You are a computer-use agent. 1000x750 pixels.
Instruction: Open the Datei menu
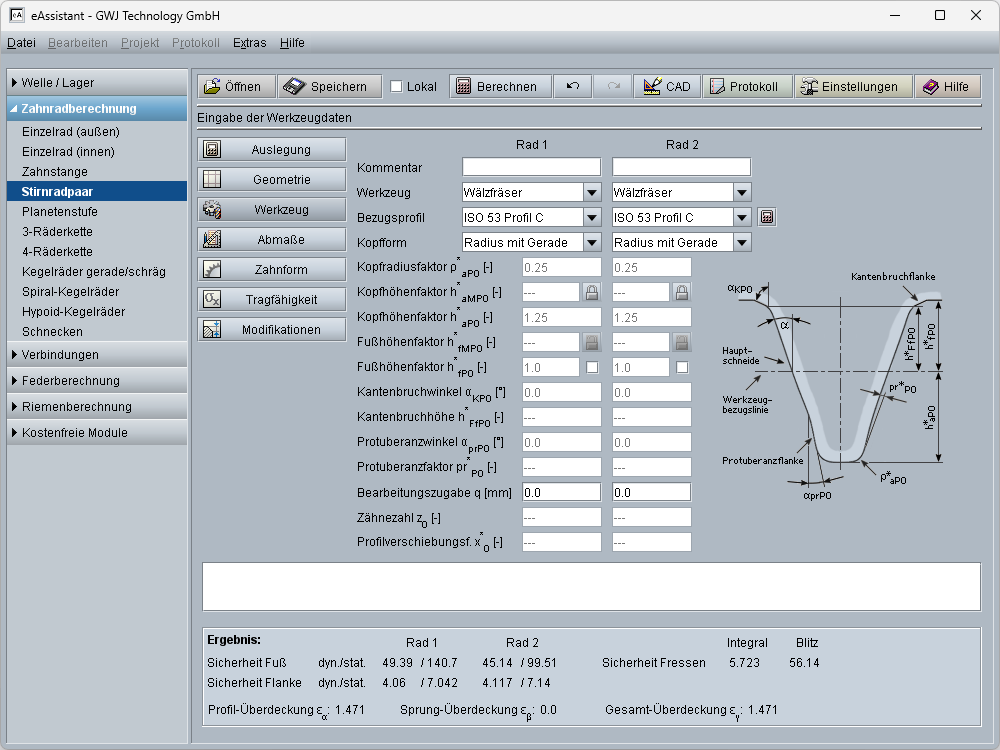coord(21,43)
